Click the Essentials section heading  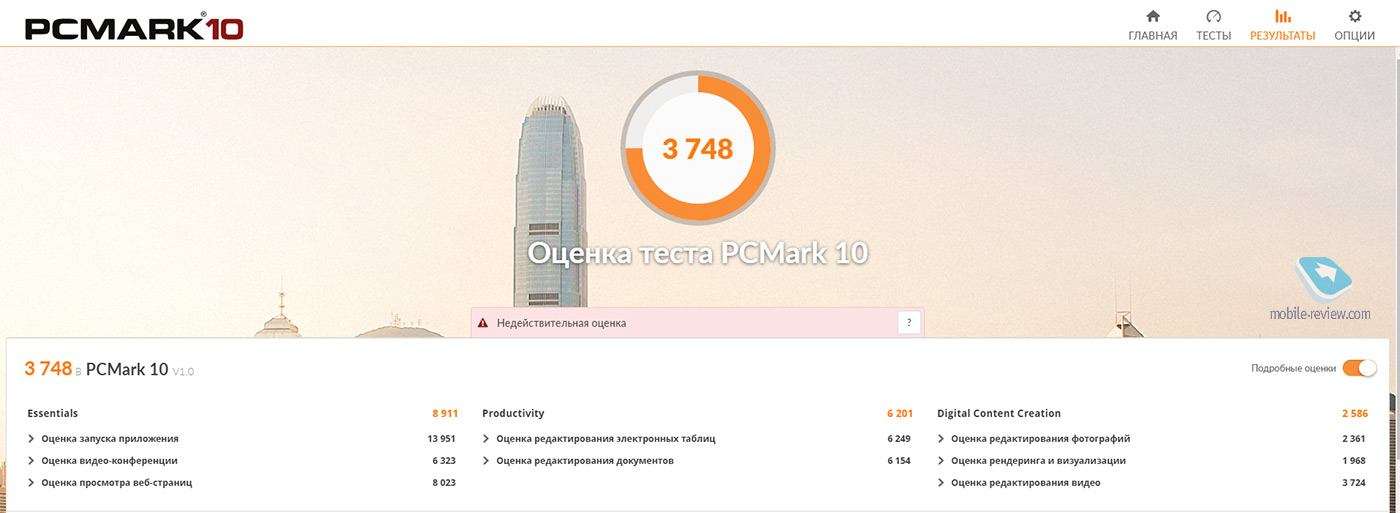tap(52, 413)
